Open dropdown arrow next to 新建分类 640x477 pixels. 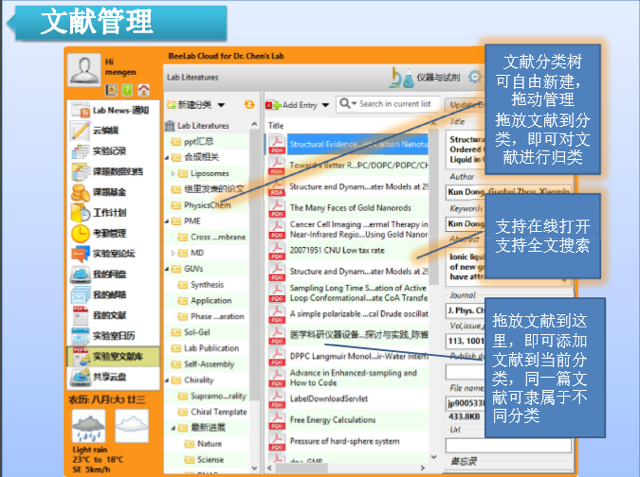(221, 105)
